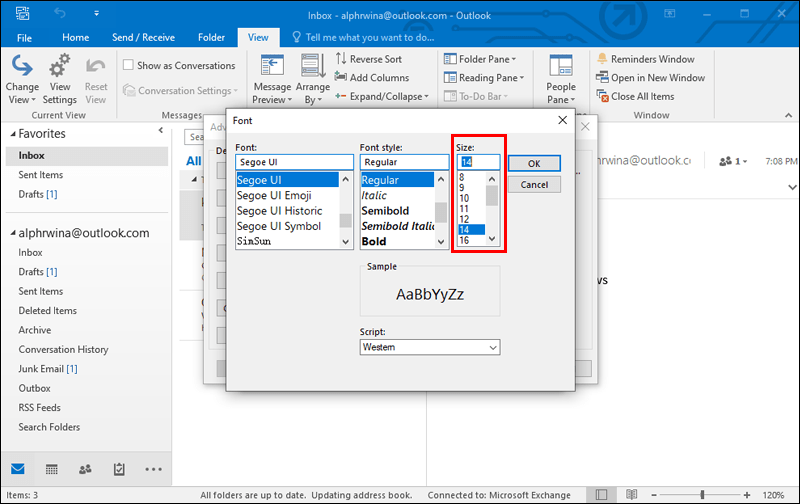
Task: Open the Reading Pane menu
Action: click(484, 78)
